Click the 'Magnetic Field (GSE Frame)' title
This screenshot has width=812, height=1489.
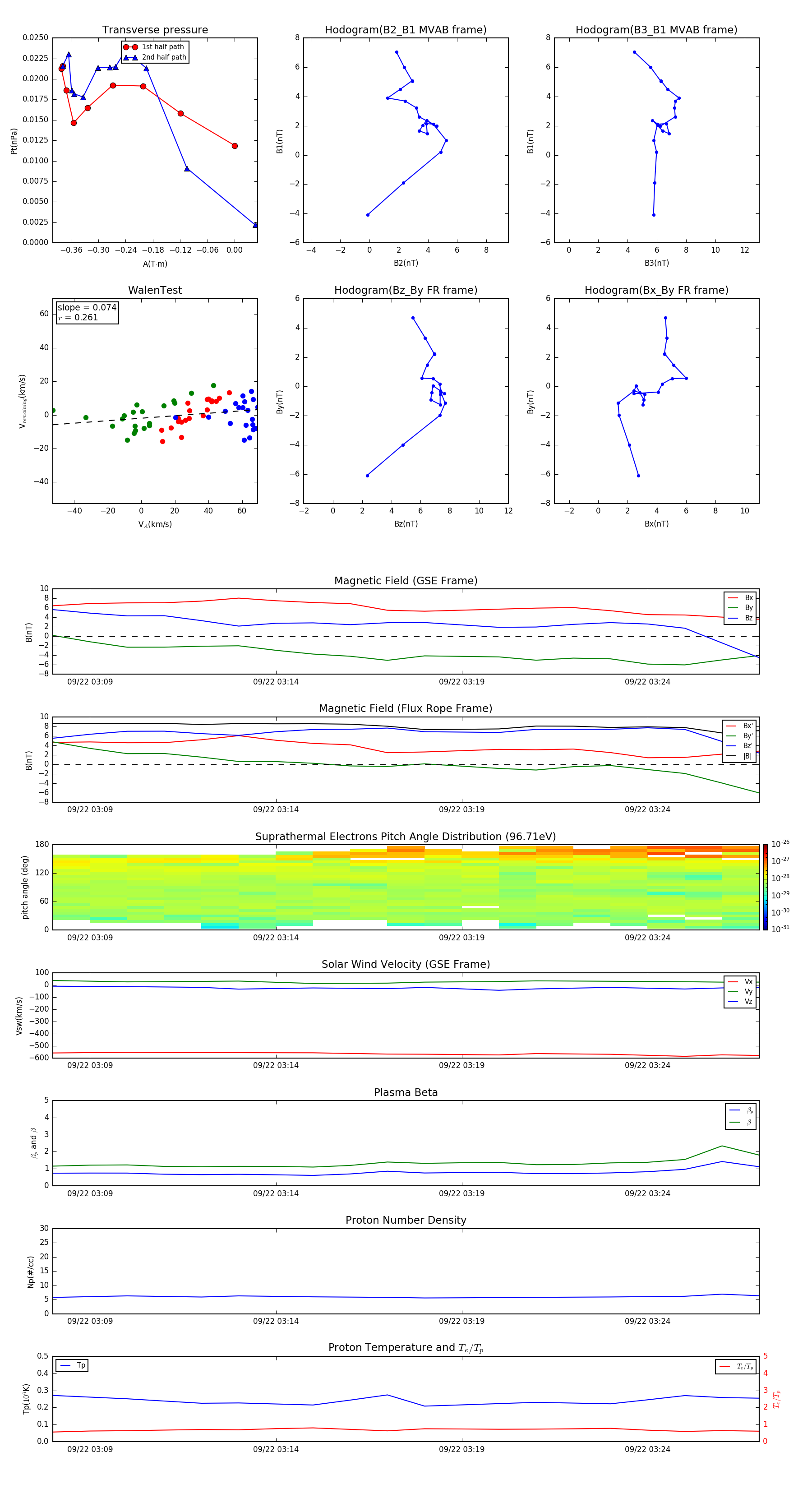click(406, 580)
